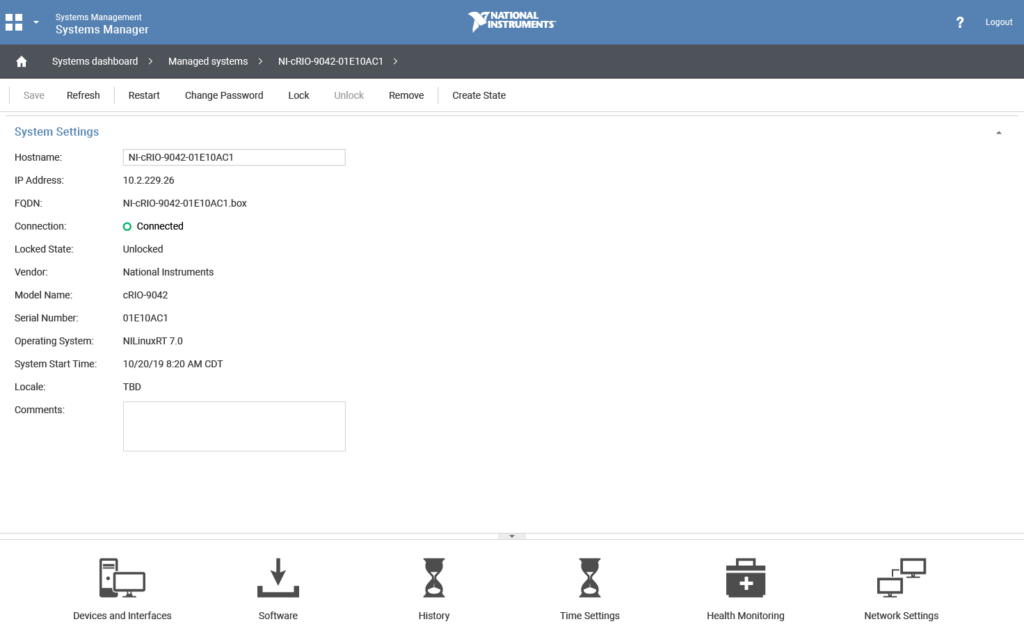1024x640 pixels.
Task: Select the FQDN value NI-cRIO-9042-01E10AC1.box
Action: click(185, 203)
